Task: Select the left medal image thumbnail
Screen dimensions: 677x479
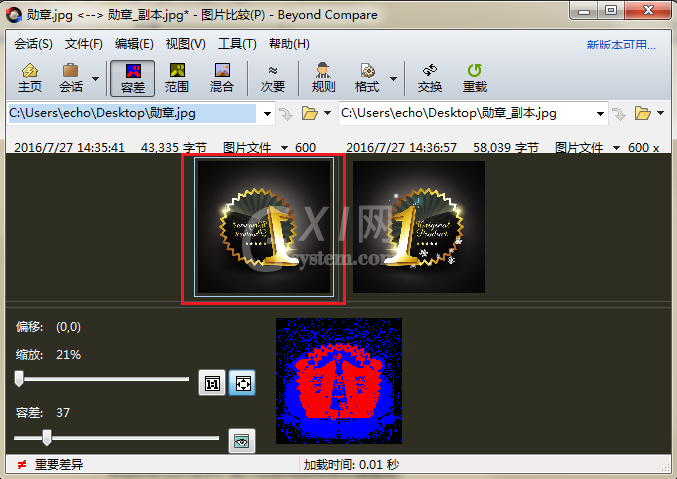Action: [x=264, y=227]
